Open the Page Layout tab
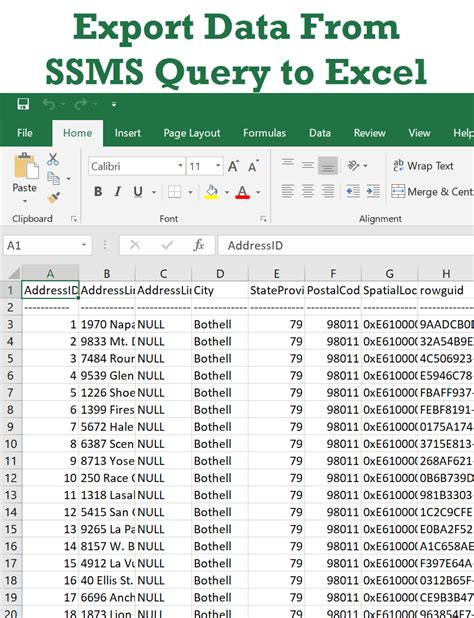This screenshot has width=474, height=618. [x=192, y=133]
